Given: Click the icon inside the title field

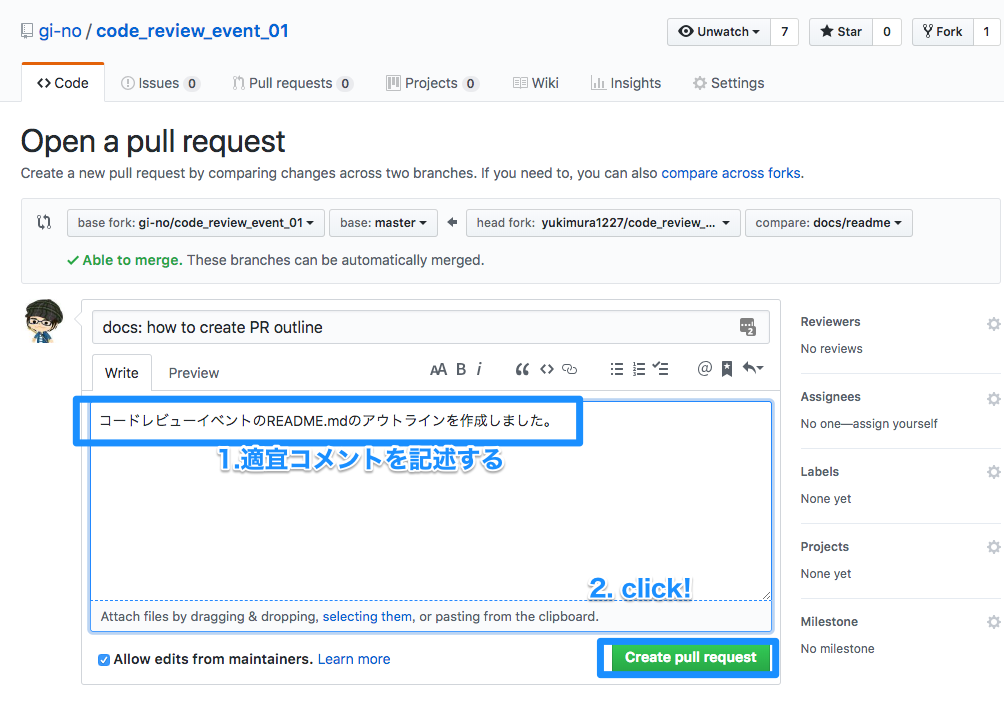Looking at the screenshot, I should click(x=747, y=327).
